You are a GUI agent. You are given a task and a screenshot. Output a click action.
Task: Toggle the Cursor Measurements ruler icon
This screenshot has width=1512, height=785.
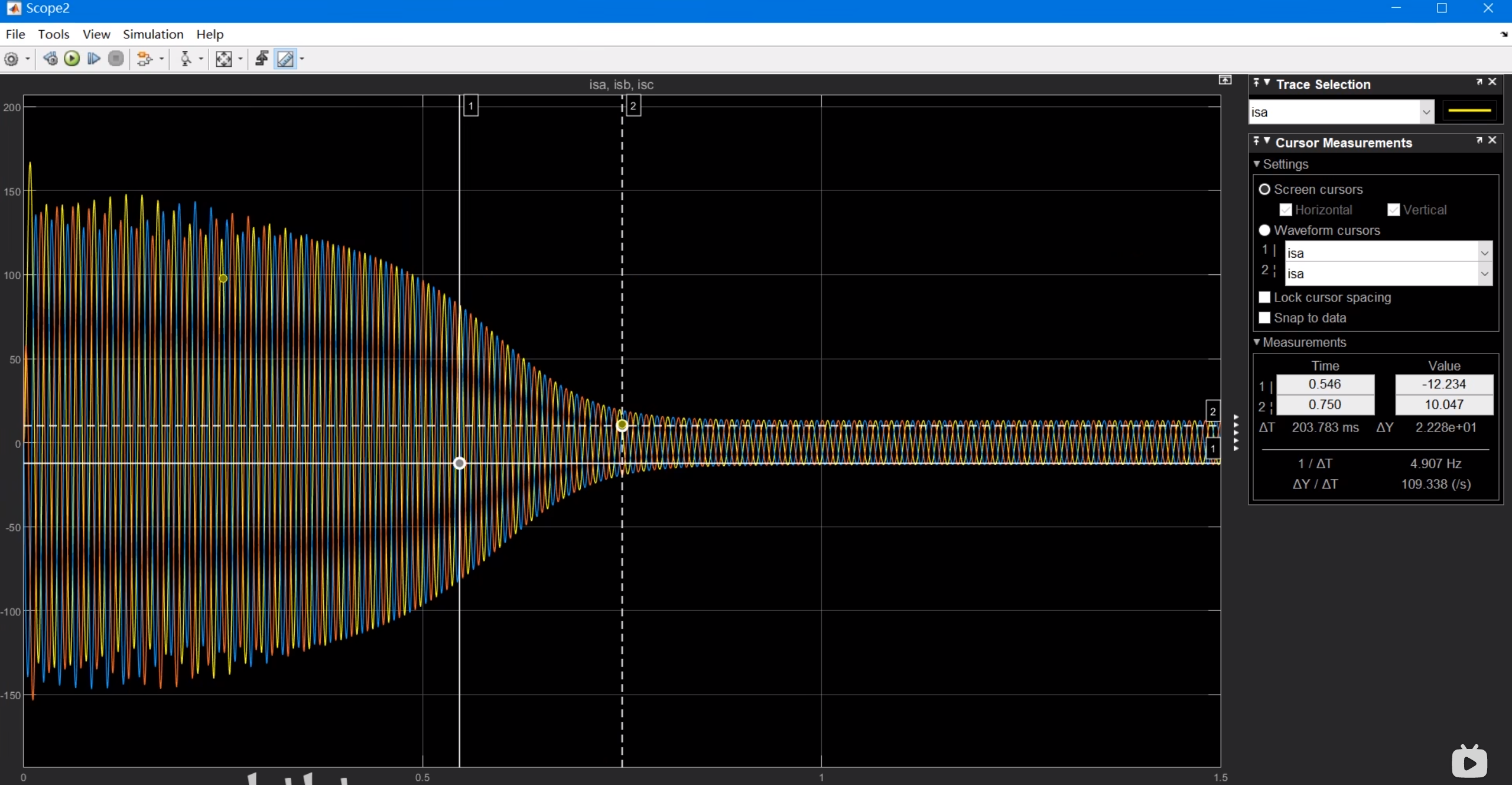point(285,59)
